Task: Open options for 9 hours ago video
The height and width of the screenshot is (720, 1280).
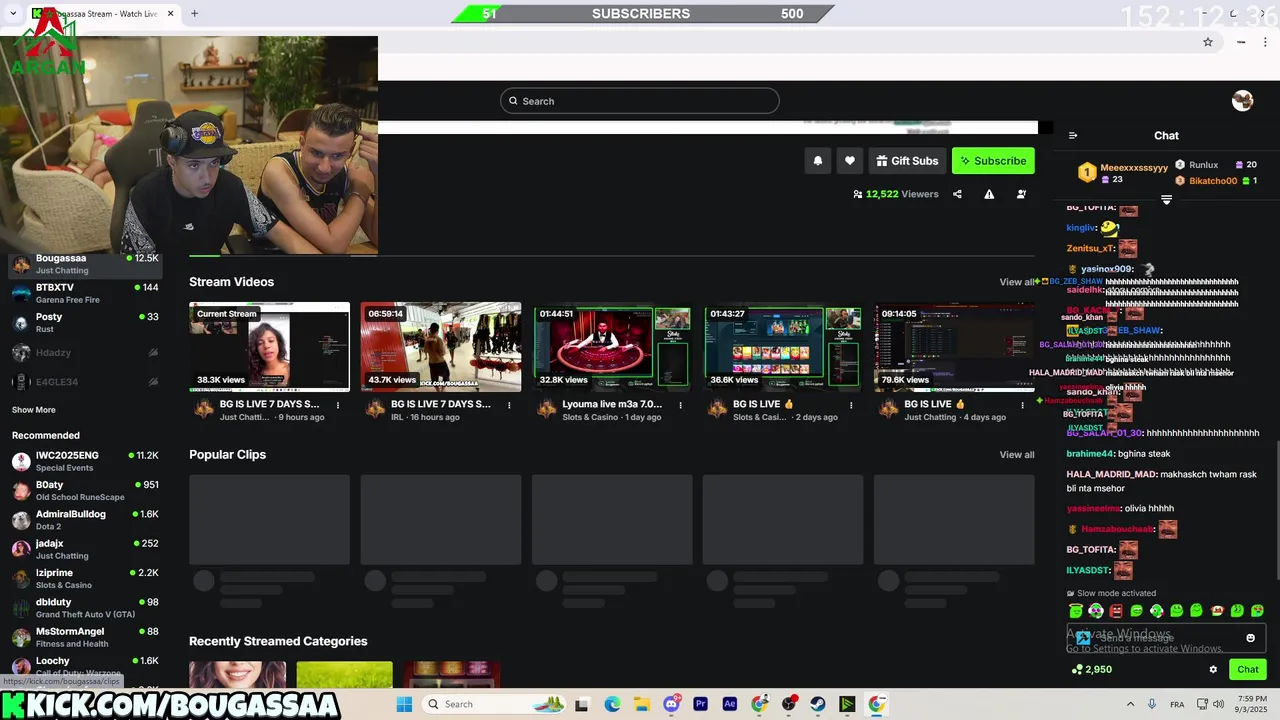Action: (338, 405)
